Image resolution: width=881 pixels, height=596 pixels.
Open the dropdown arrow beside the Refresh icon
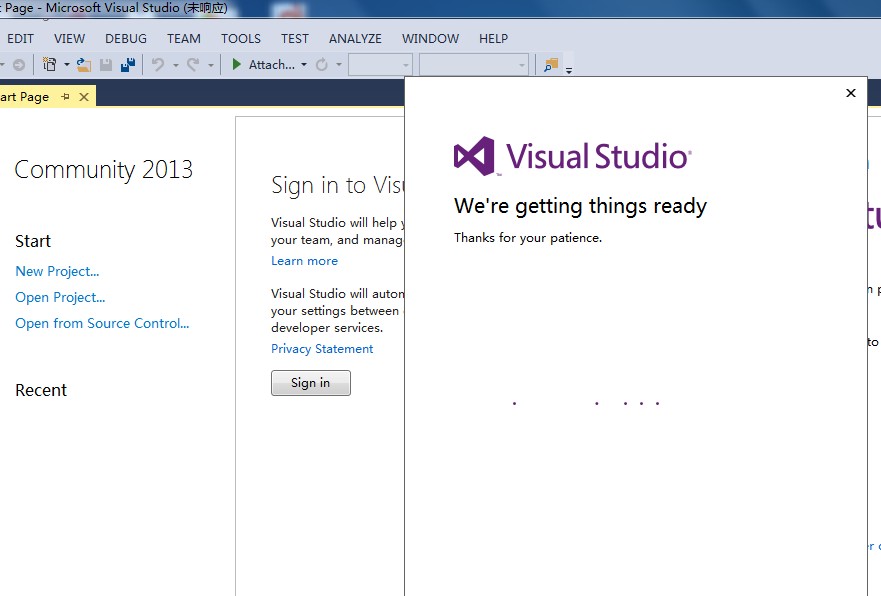(x=339, y=65)
